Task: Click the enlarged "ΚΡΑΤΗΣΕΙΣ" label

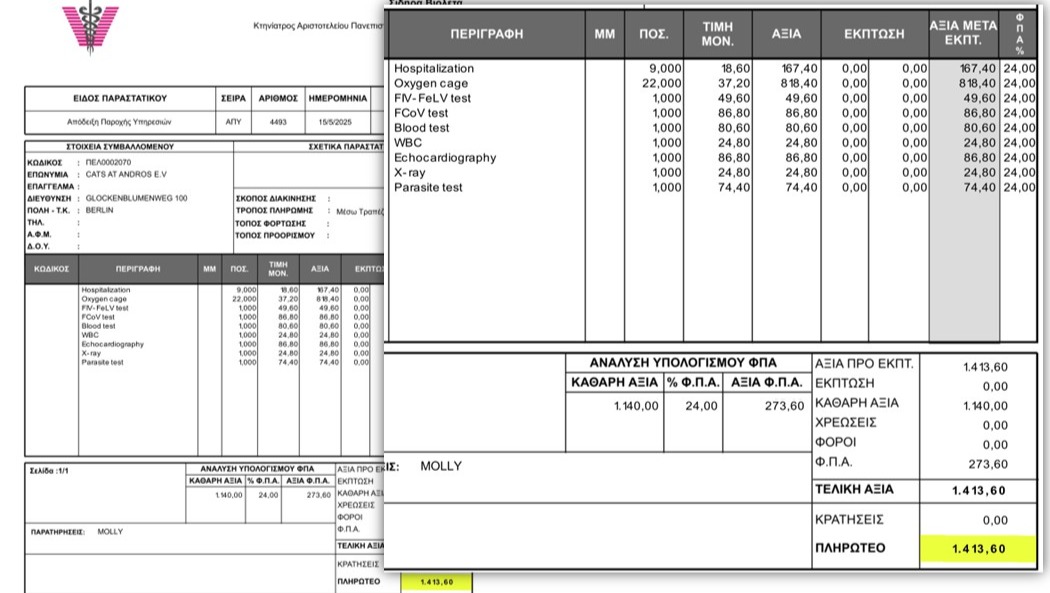Action: click(849, 519)
